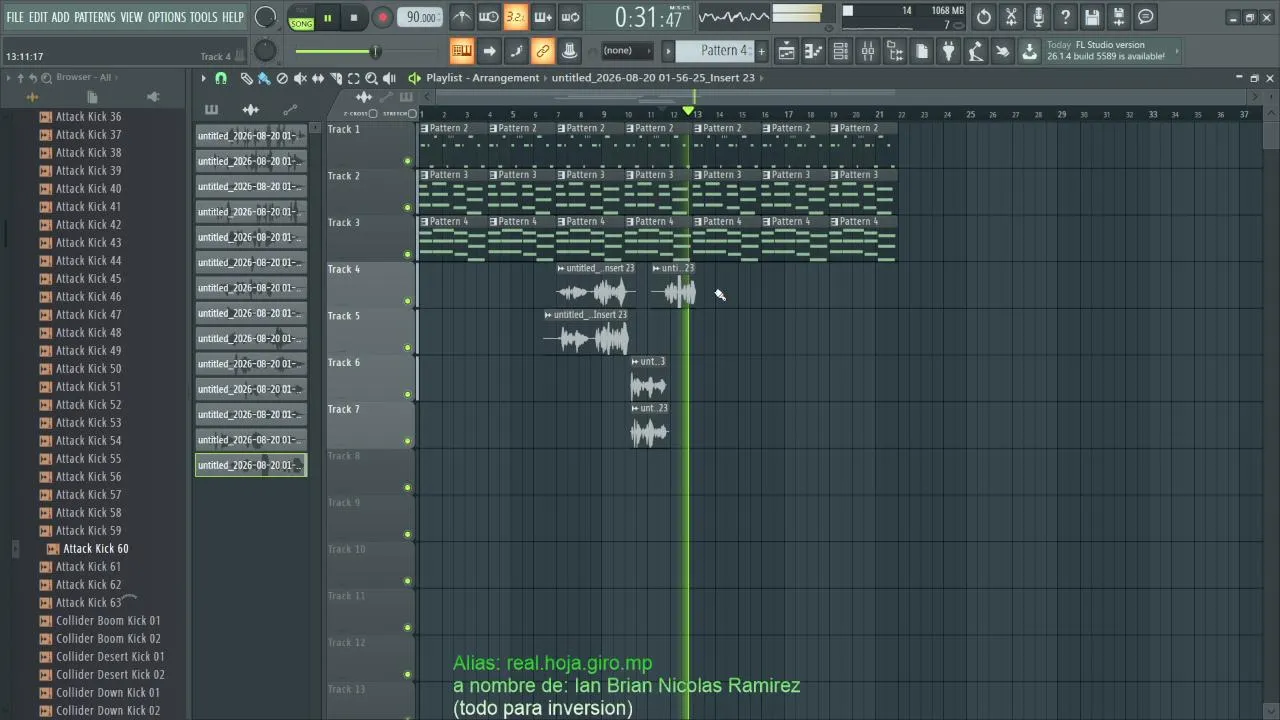The image size is (1280, 720).
Task: Open the EDIT menu
Action: click(38, 17)
